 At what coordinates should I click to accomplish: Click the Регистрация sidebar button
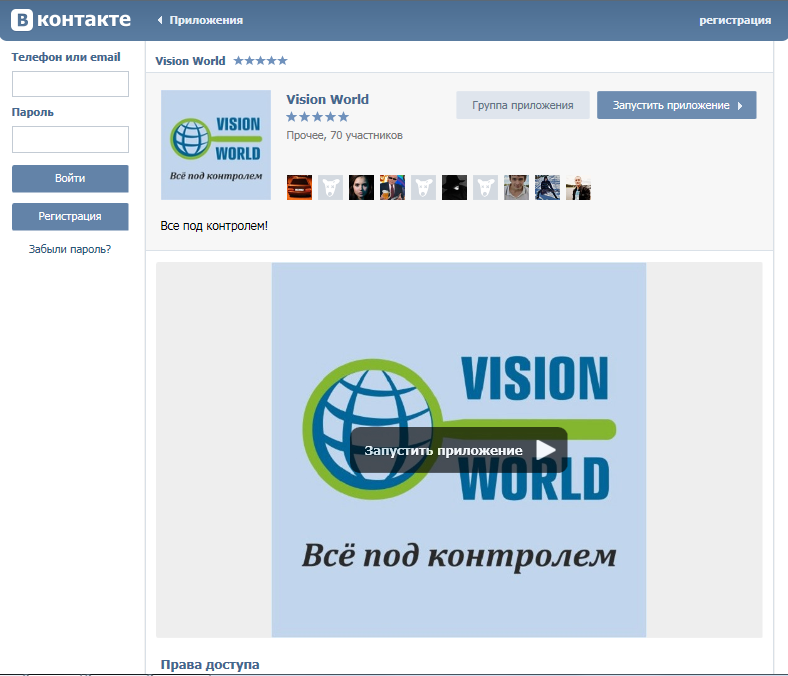coord(70,217)
